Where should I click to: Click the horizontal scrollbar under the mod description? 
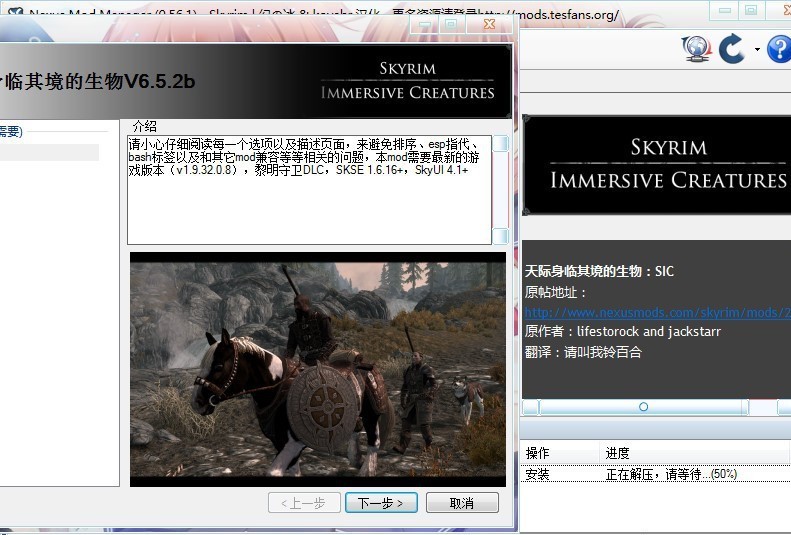click(643, 407)
